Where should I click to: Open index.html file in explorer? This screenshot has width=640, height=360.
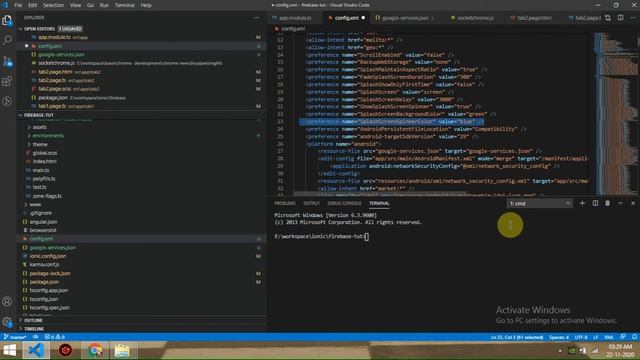[x=44, y=162]
